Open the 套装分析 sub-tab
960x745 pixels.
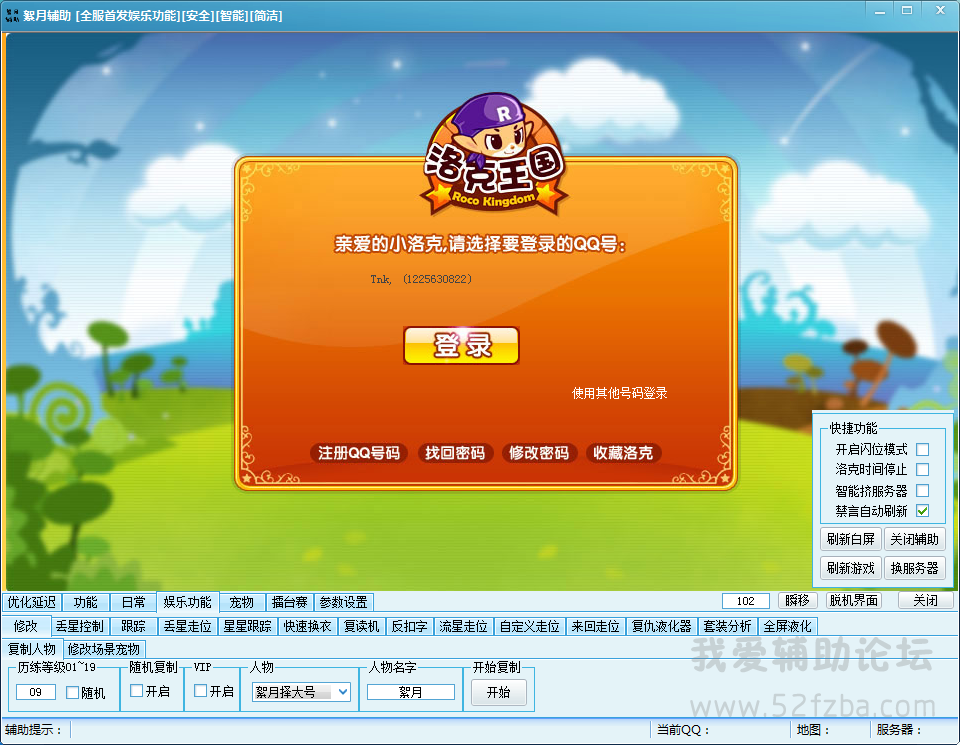727,627
